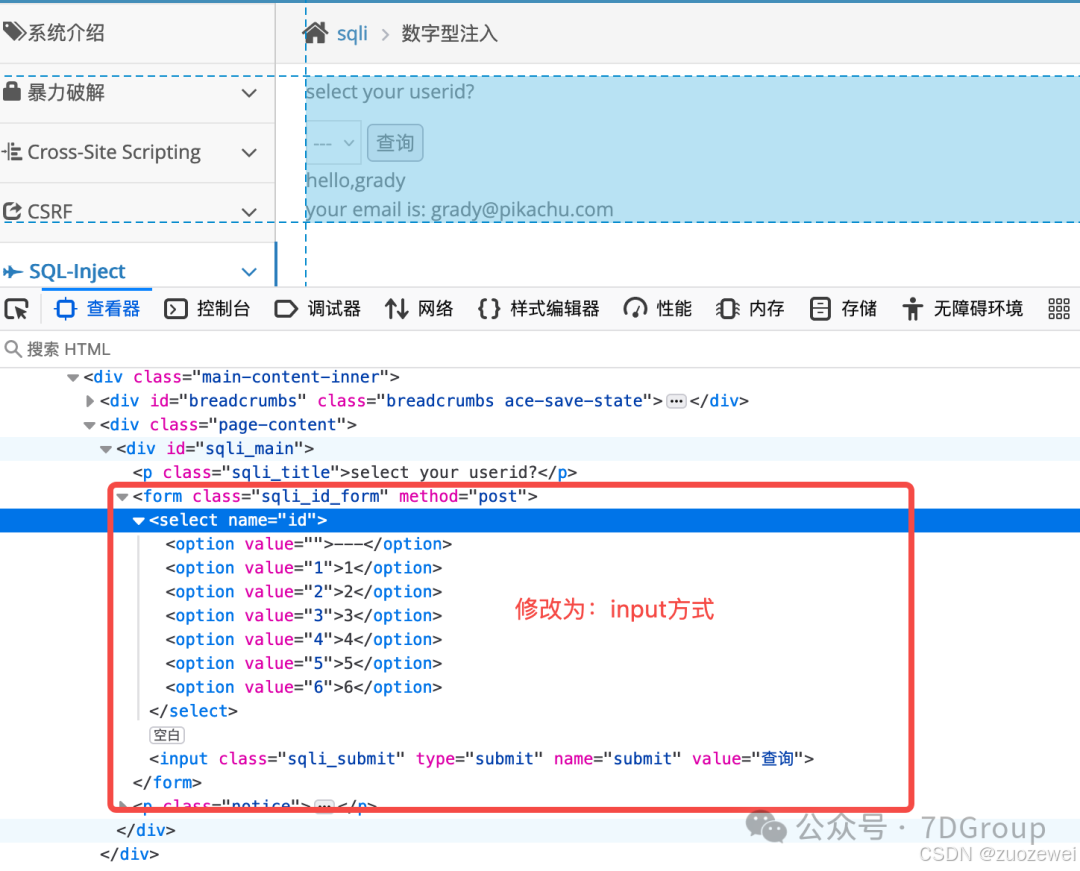Select the option value="3" node
The width and height of the screenshot is (1080, 871).
[x=304, y=616]
